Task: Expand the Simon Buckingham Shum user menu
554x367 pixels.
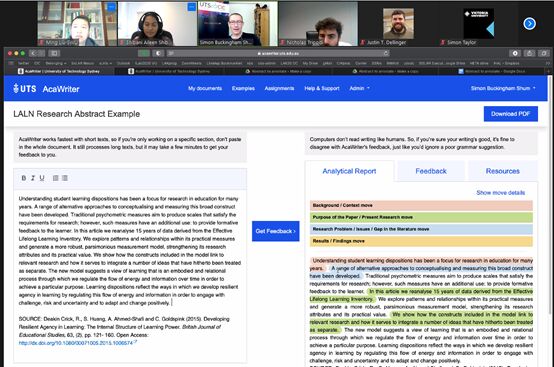Action: (503, 88)
